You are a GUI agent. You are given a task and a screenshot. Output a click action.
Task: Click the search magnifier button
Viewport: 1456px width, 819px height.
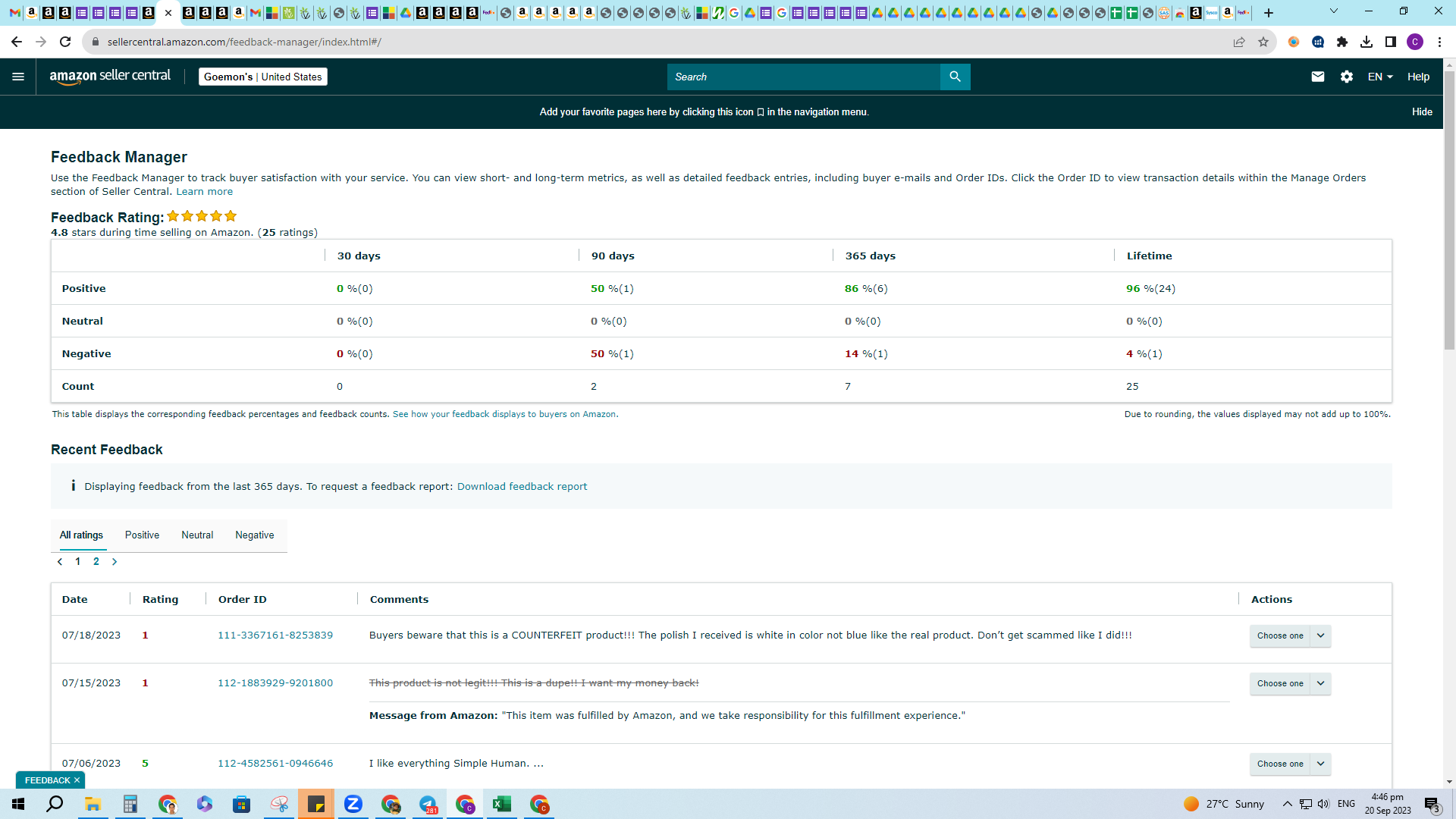(x=955, y=77)
